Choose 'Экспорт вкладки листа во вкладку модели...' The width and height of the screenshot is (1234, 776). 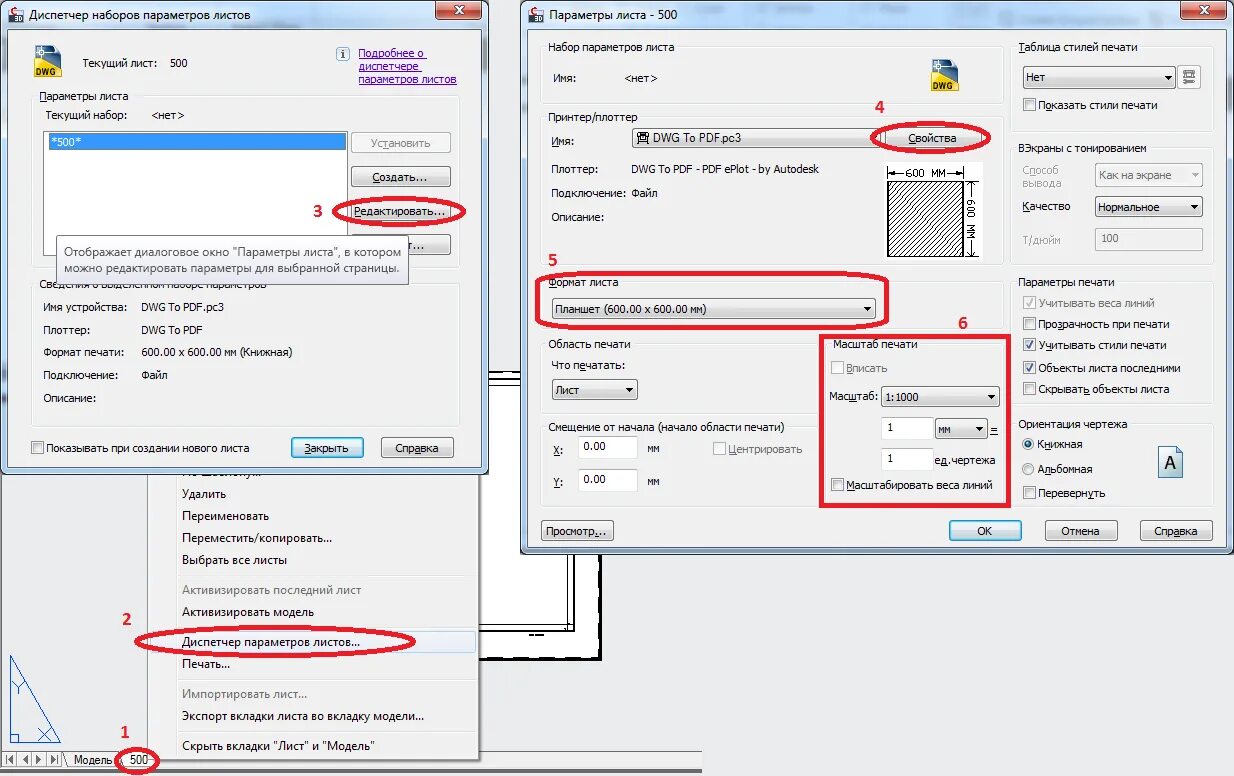(303, 716)
